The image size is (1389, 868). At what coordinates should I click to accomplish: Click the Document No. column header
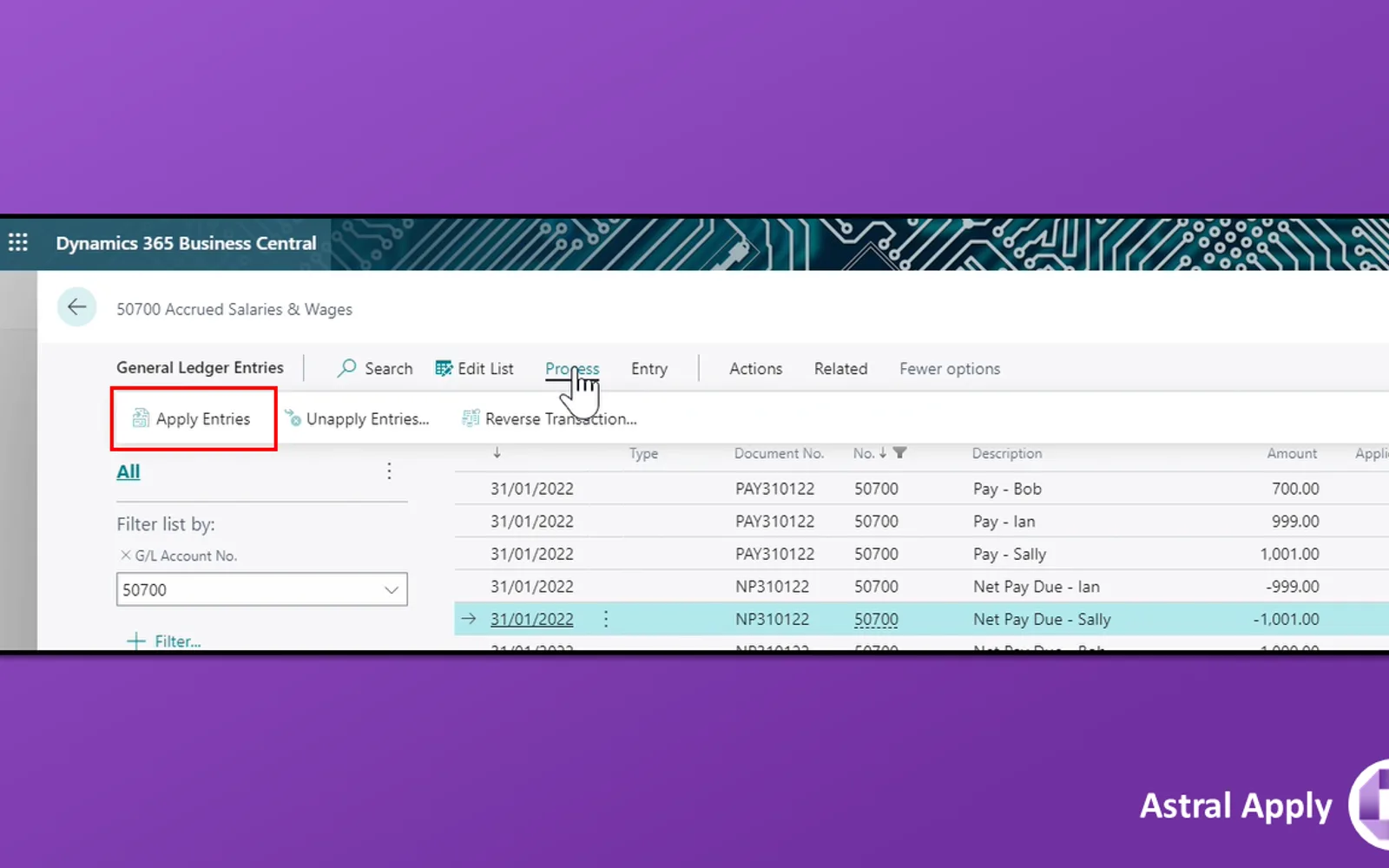[779, 454]
